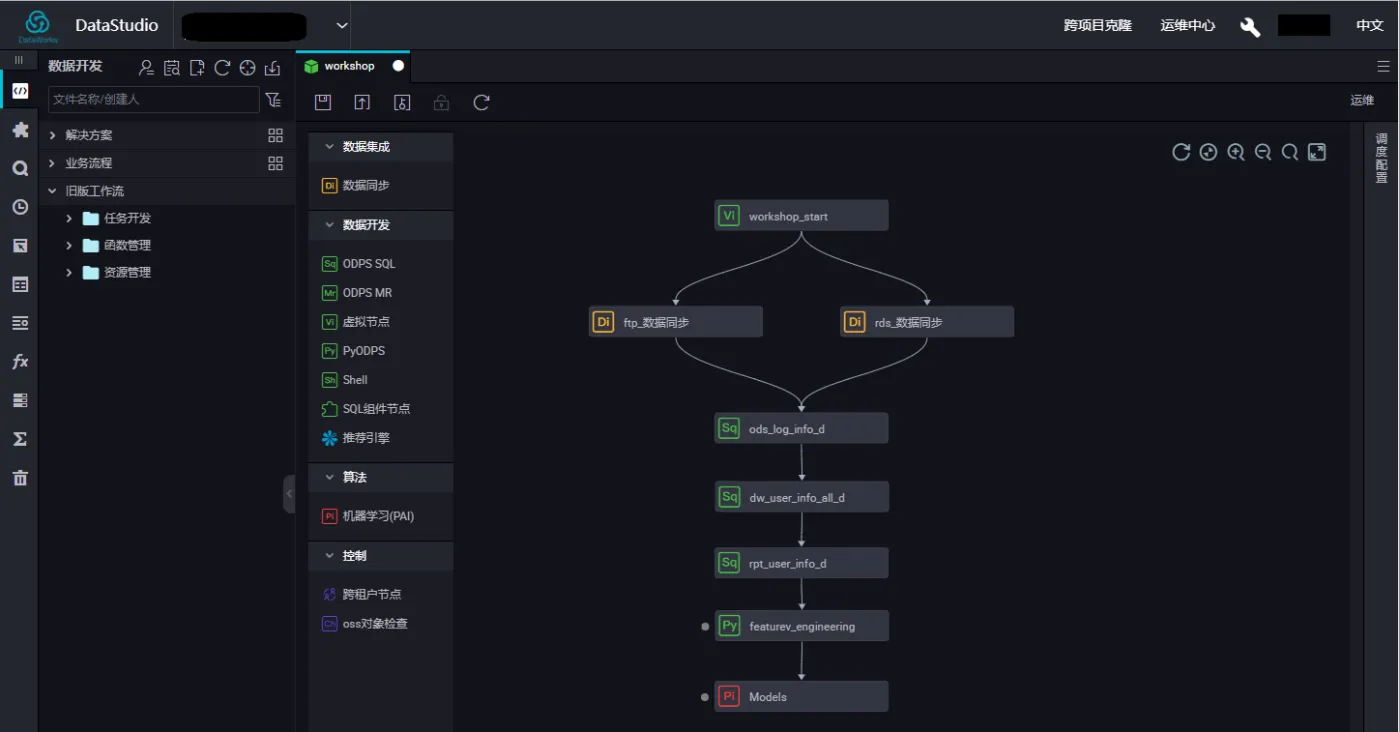Expand the 任务开发 folder
The height and width of the screenshot is (732, 1400).
click(69, 218)
